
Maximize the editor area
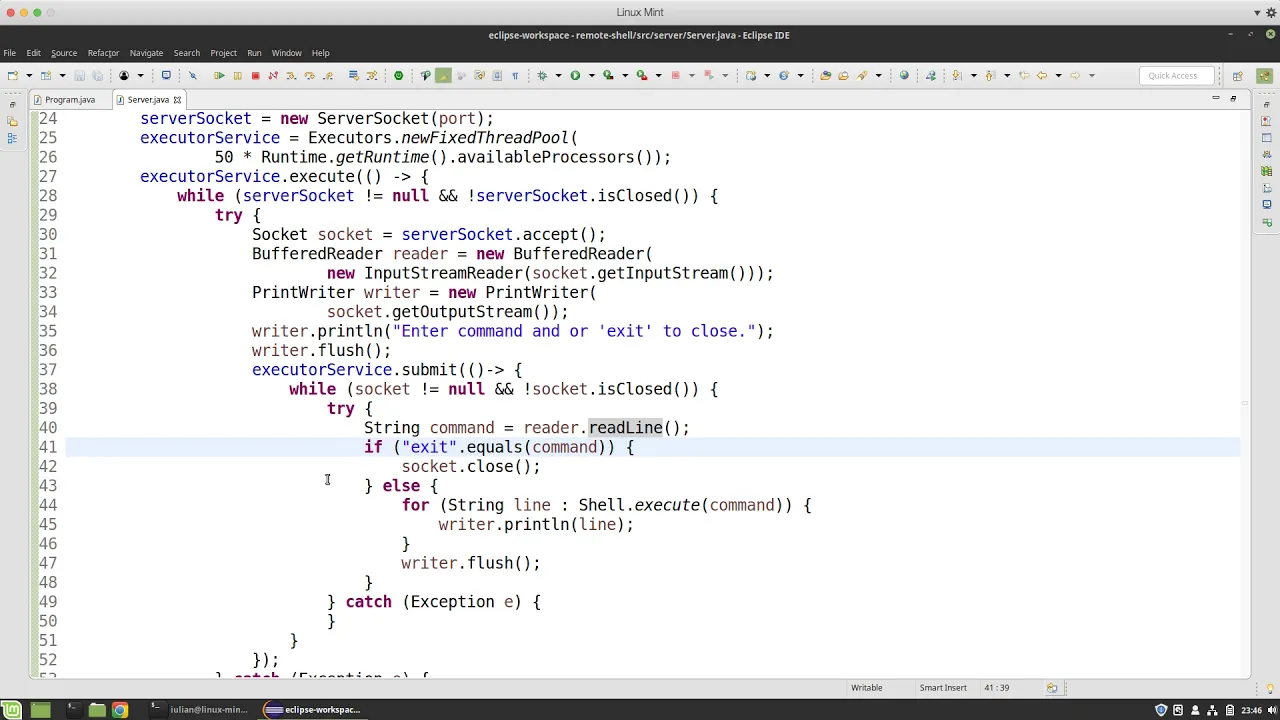1233,98
